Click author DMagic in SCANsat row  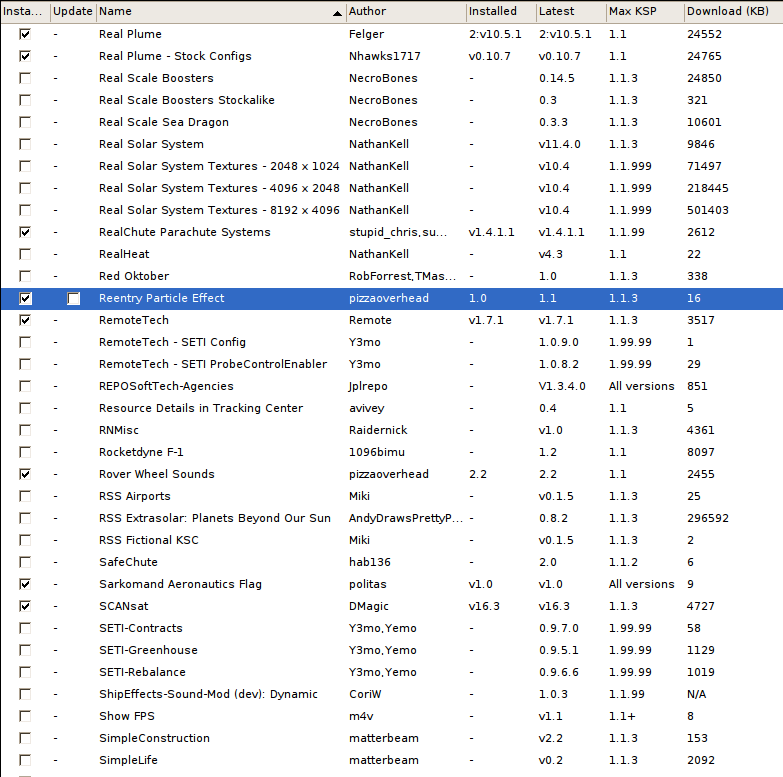(x=369, y=606)
